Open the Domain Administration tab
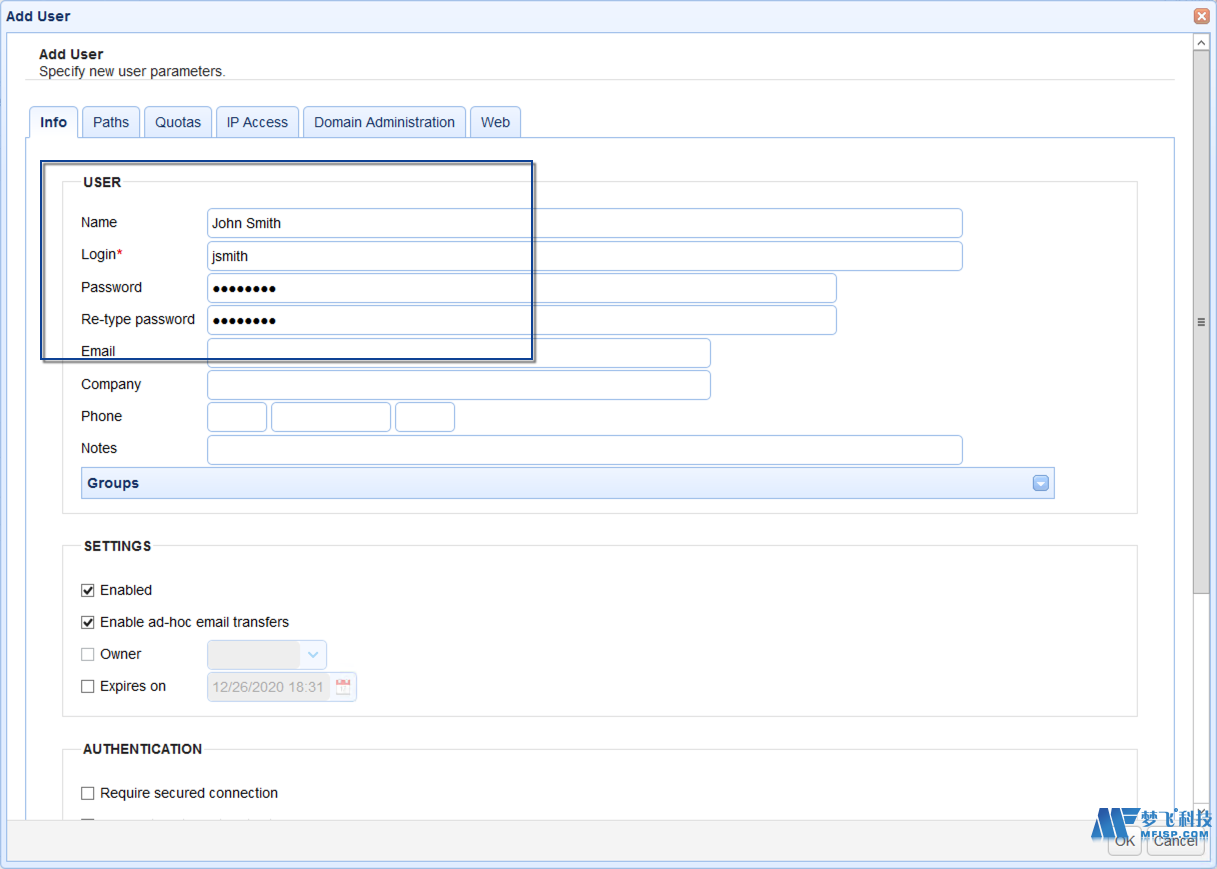The height and width of the screenshot is (869, 1217). (384, 122)
